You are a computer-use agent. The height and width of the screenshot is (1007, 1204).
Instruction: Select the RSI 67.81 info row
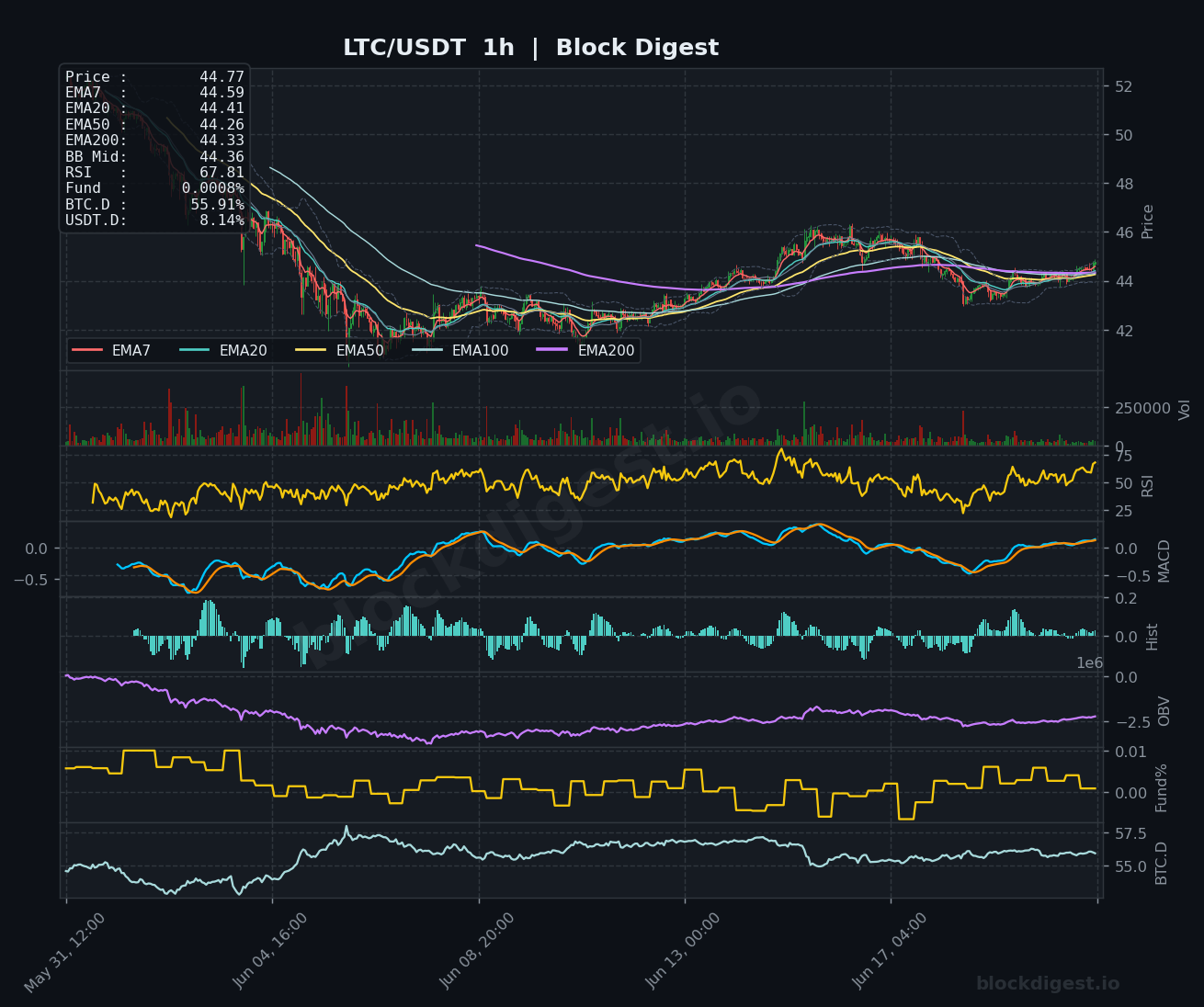154,173
